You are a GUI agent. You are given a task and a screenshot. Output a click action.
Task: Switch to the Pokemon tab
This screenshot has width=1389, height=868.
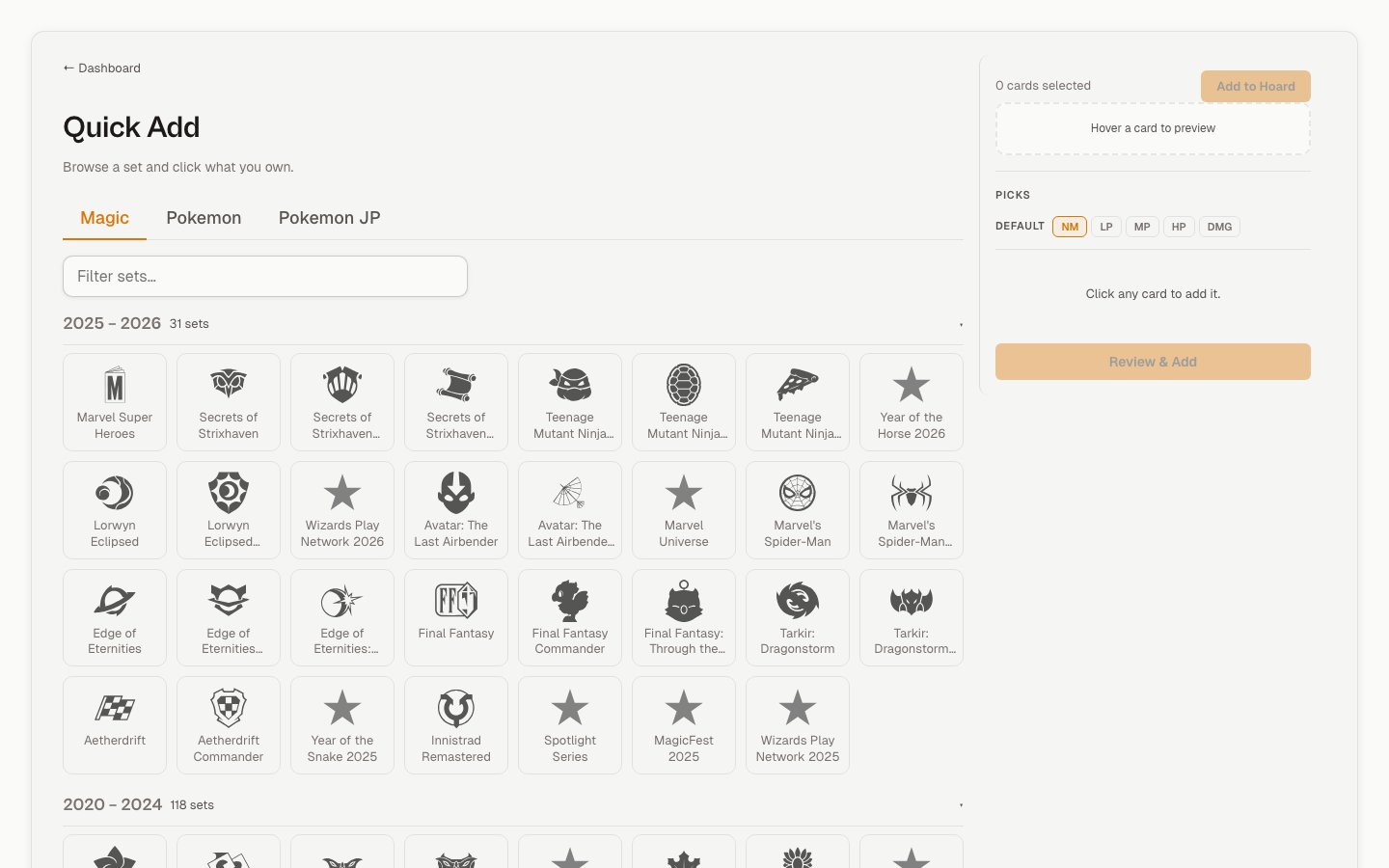(x=204, y=218)
